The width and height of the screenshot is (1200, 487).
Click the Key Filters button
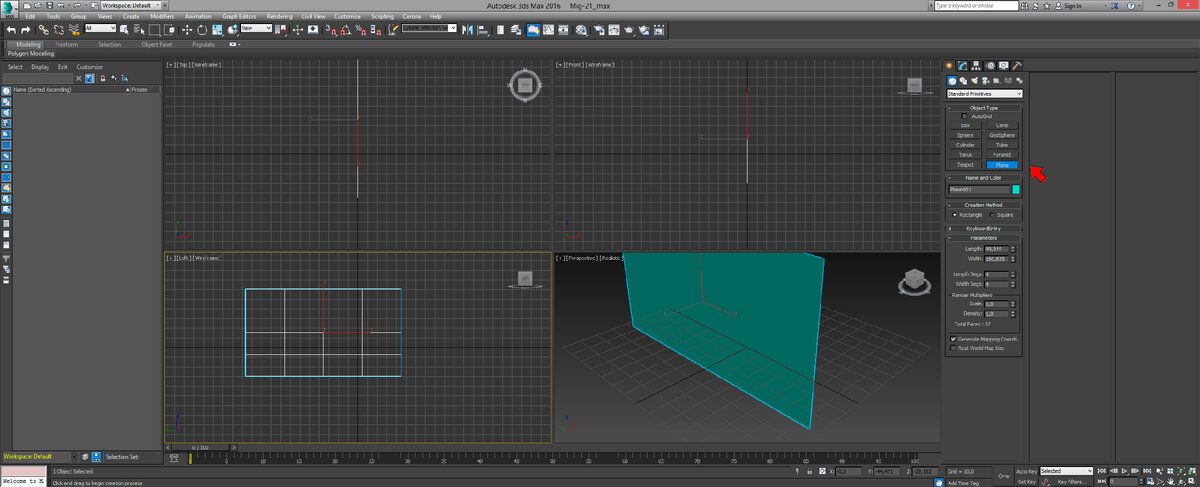1072,482
